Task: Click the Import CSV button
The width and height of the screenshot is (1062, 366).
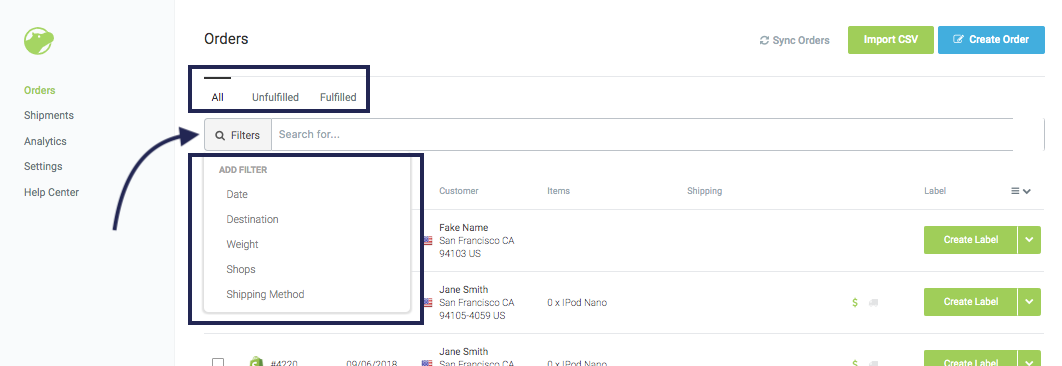Action: (x=891, y=40)
